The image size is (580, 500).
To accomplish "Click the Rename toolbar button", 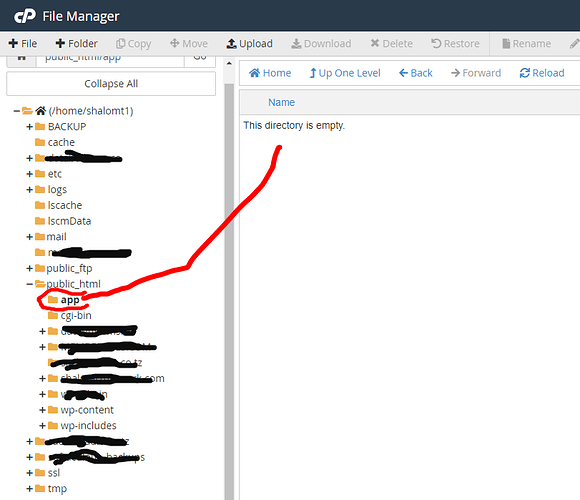I will pyautogui.click(x=526, y=44).
